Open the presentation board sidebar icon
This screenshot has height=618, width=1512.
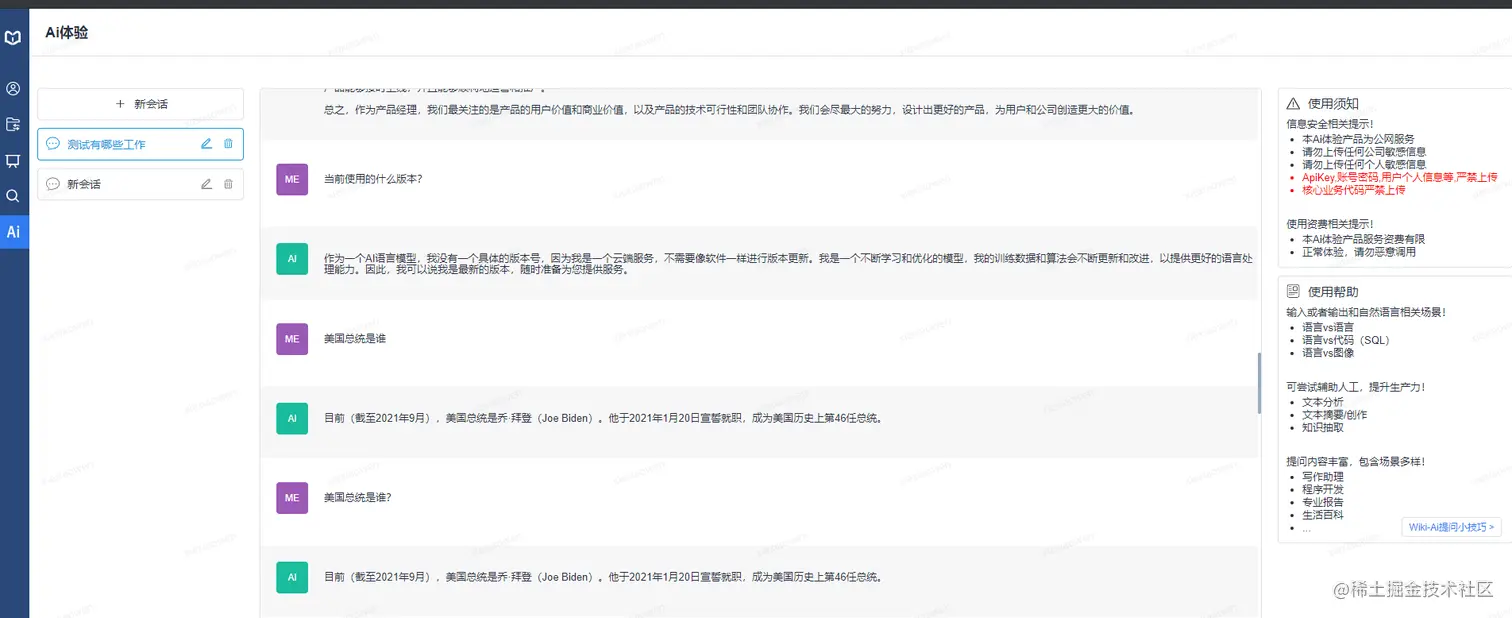coord(13,161)
